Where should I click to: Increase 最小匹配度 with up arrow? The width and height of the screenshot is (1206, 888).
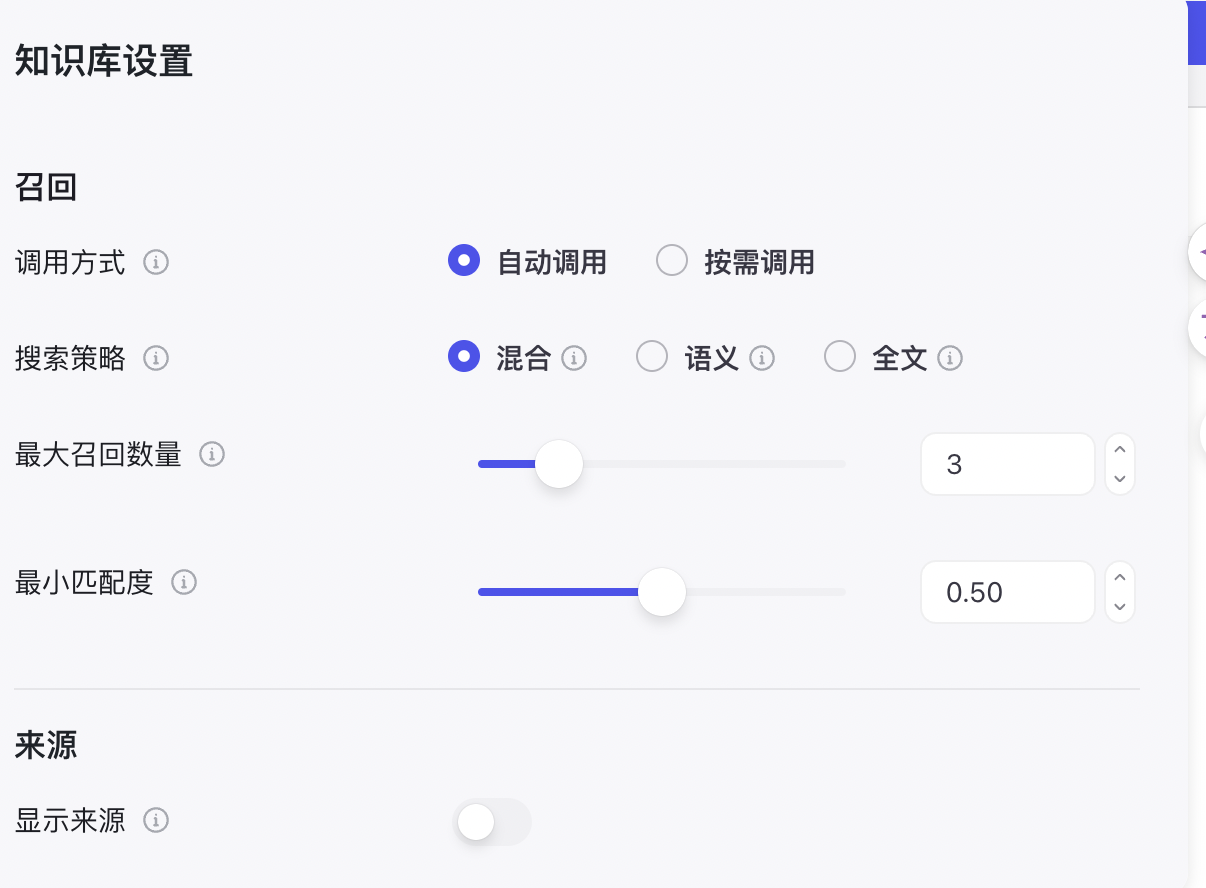coord(1120,578)
